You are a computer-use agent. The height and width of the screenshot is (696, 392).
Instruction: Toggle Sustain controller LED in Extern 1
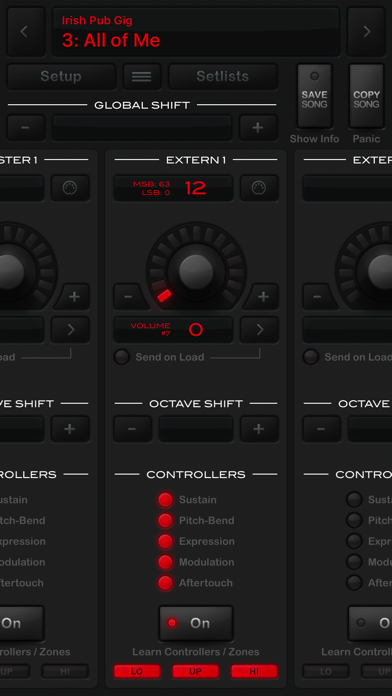pos(165,500)
